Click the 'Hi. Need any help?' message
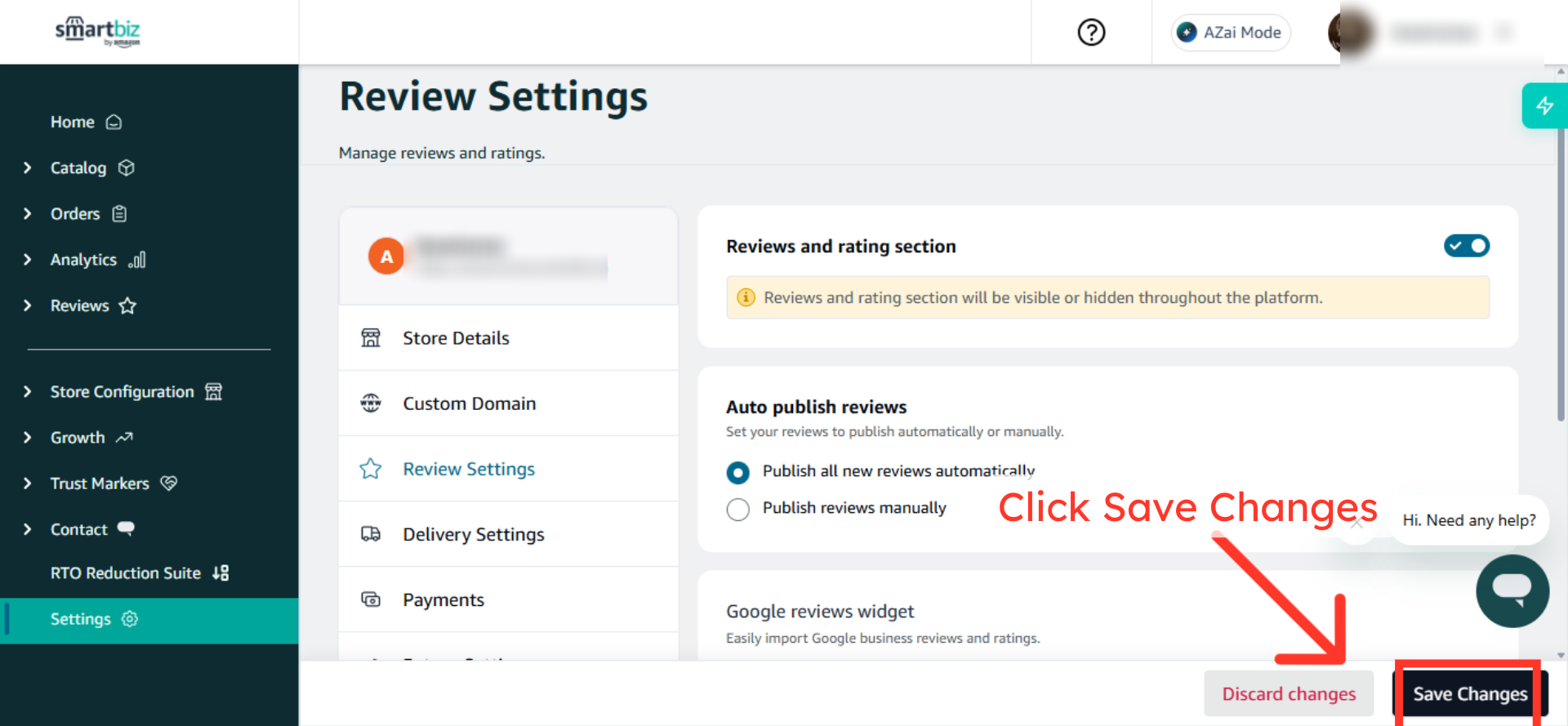Image resolution: width=1568 pixels, height=726 pixels. point(1469,520)
